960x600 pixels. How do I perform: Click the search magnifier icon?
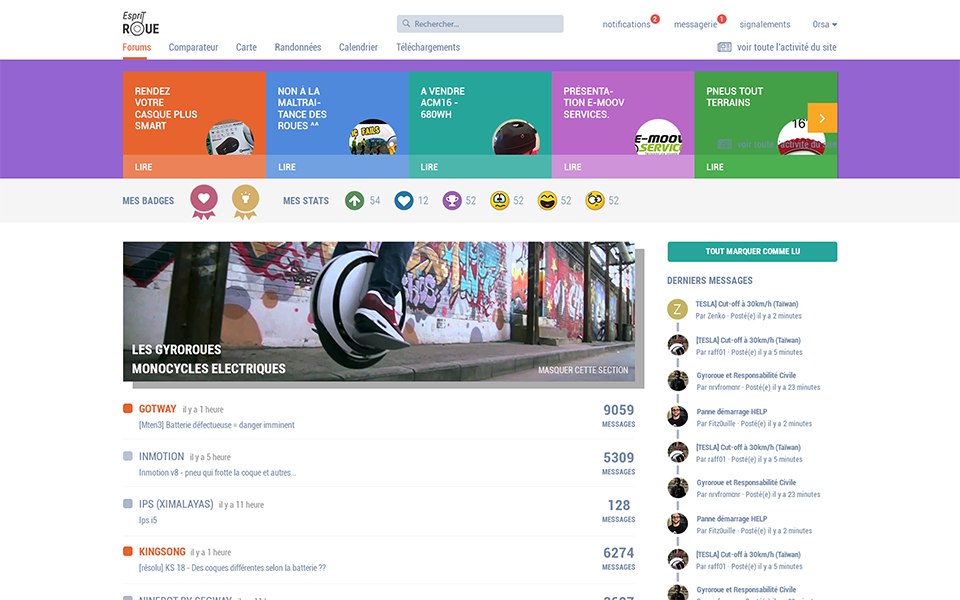tap(406, 24)
